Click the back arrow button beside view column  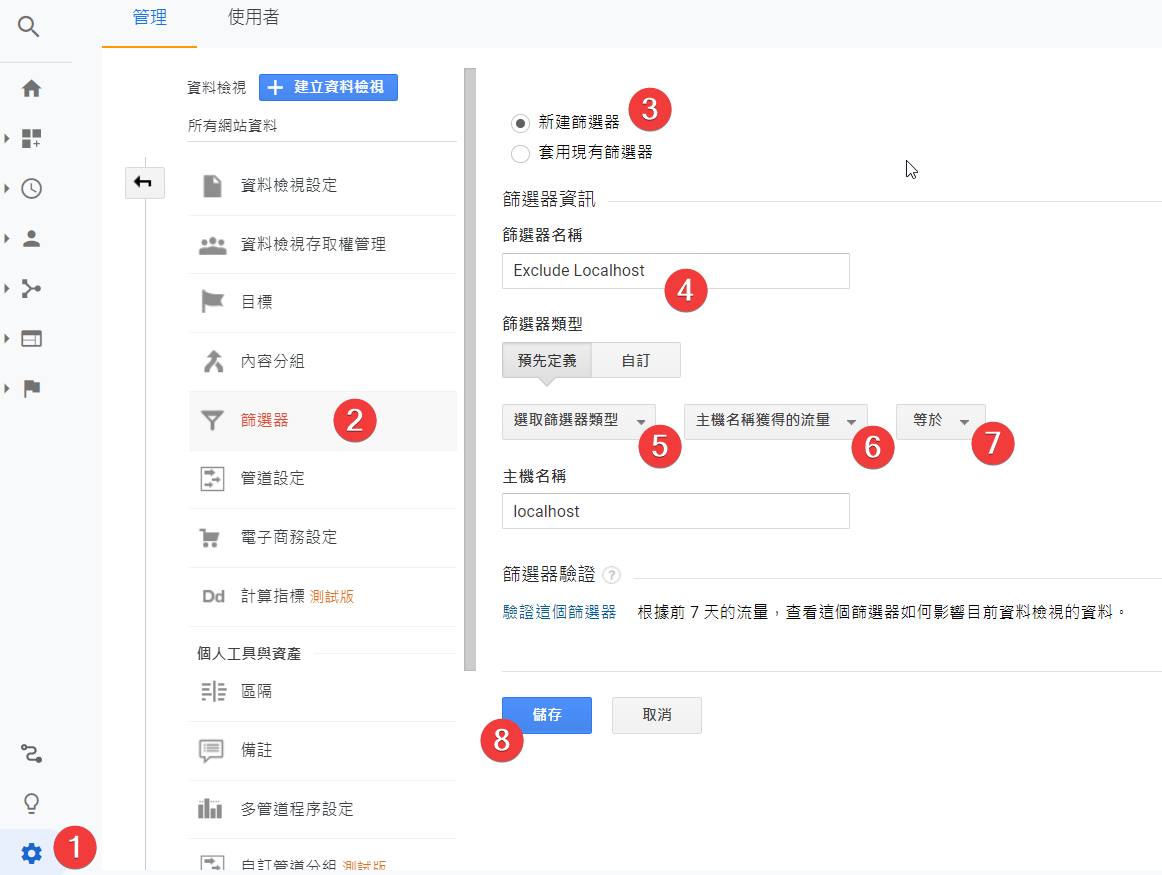tap(144, 182)
